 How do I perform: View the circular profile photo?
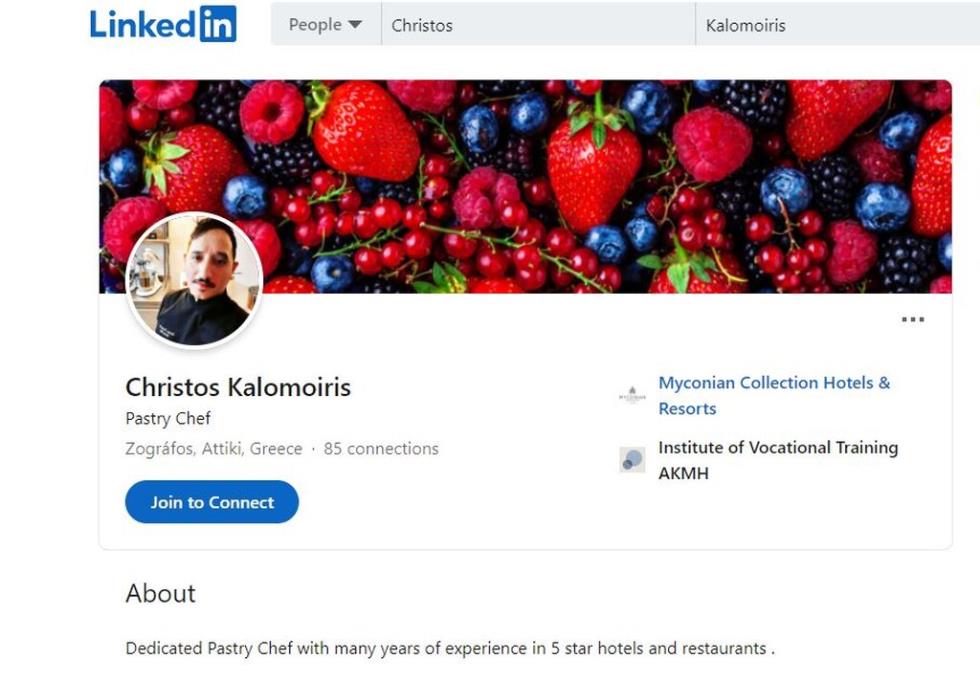194,281
